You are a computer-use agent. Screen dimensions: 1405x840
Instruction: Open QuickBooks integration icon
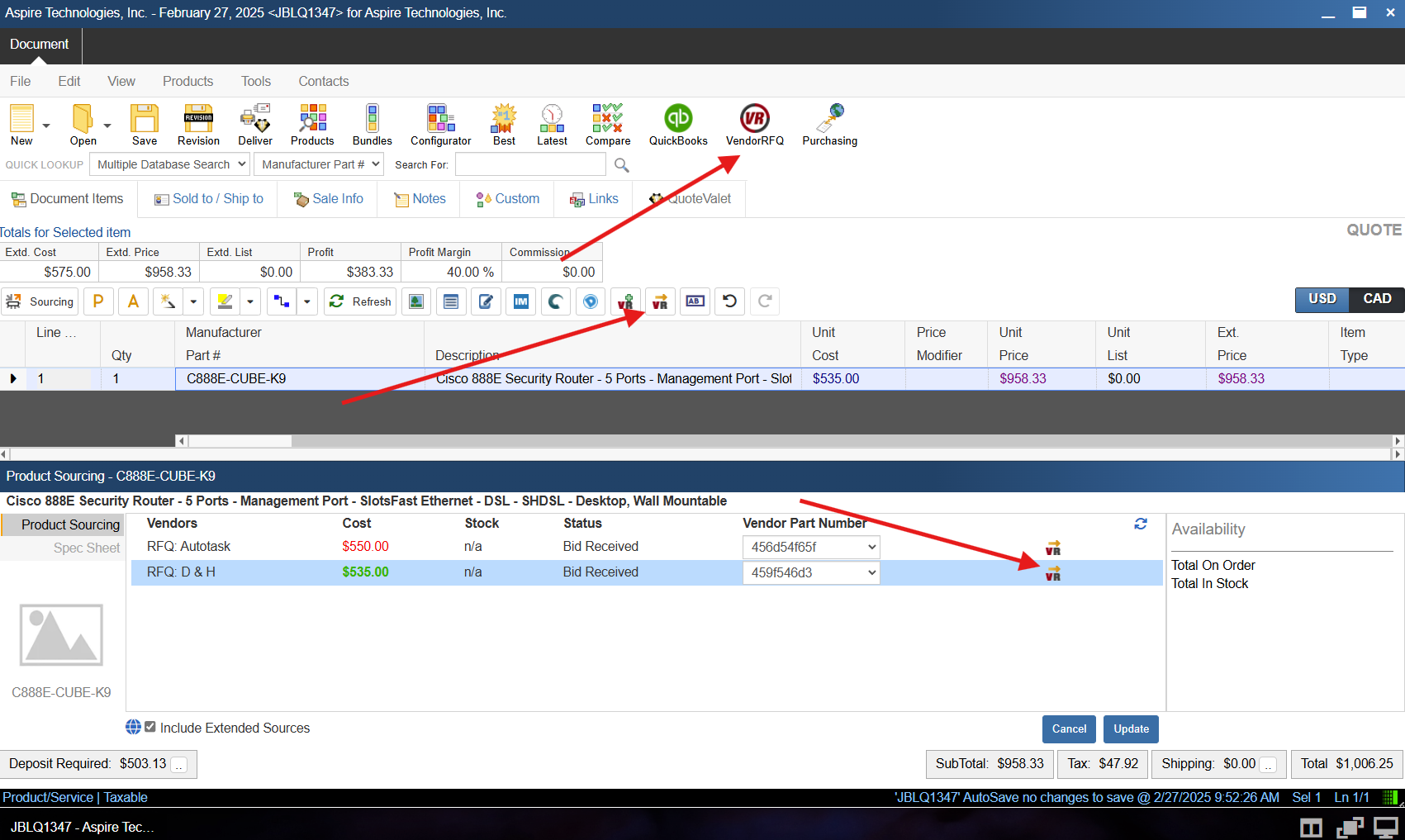pyautogui.click(x=678, y=124)
